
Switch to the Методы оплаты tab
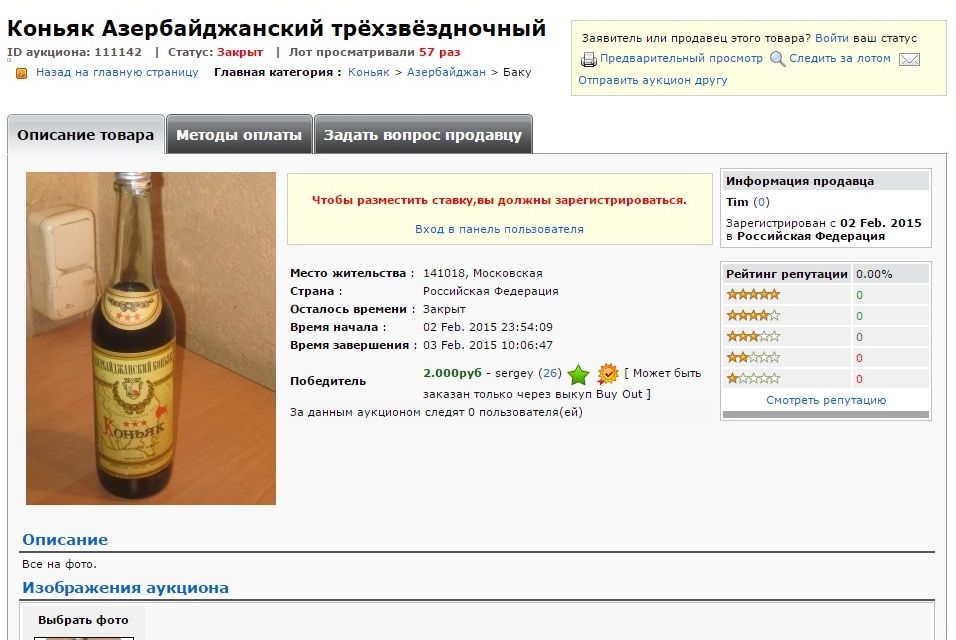point(239,135)
